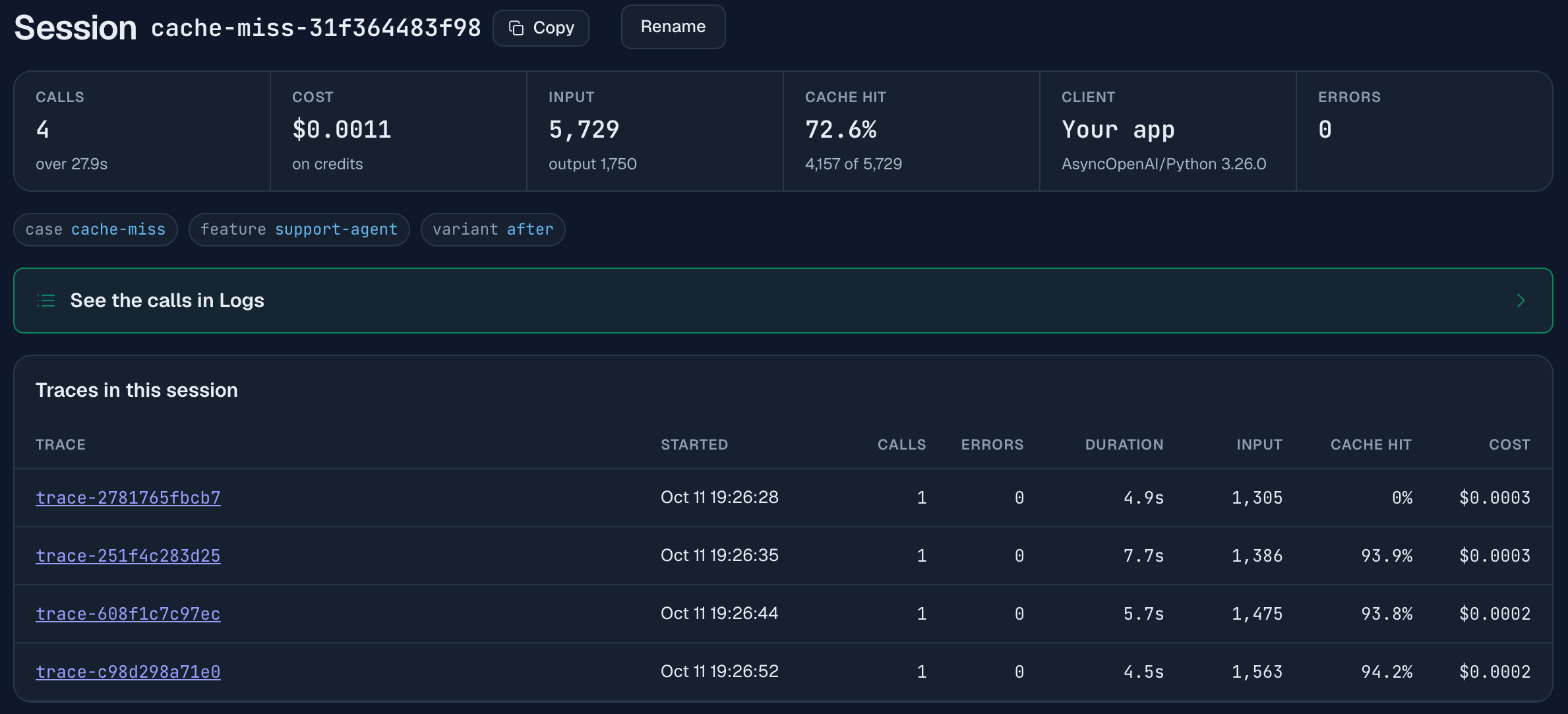Click the AsyncOpenAI/Python 3.26.0 text

(x=1164, y=164)
